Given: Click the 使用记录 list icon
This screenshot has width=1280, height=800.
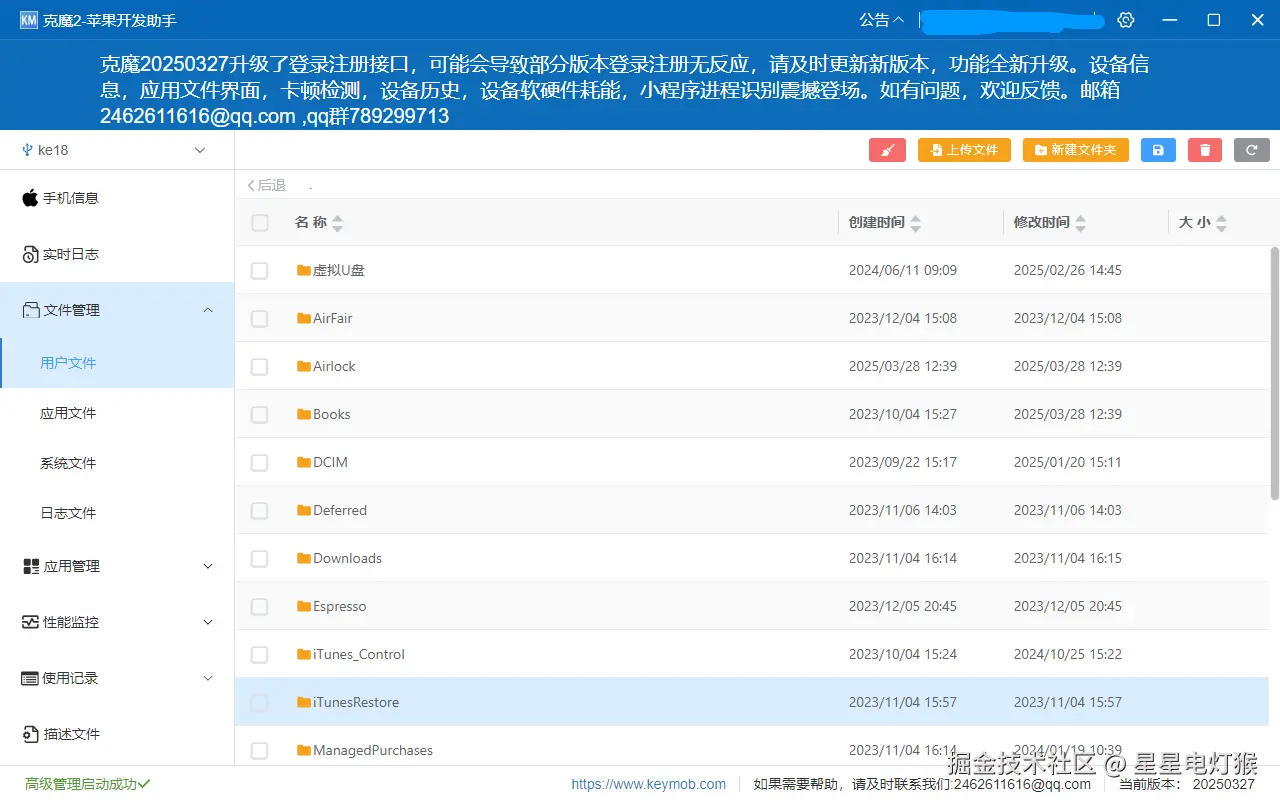Looking at the screenshot, I should [30, 678].
